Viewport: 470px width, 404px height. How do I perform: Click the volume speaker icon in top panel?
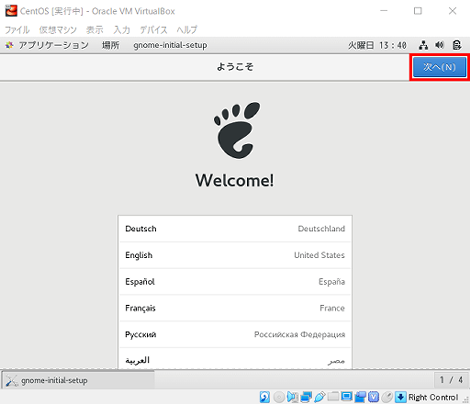440,45
